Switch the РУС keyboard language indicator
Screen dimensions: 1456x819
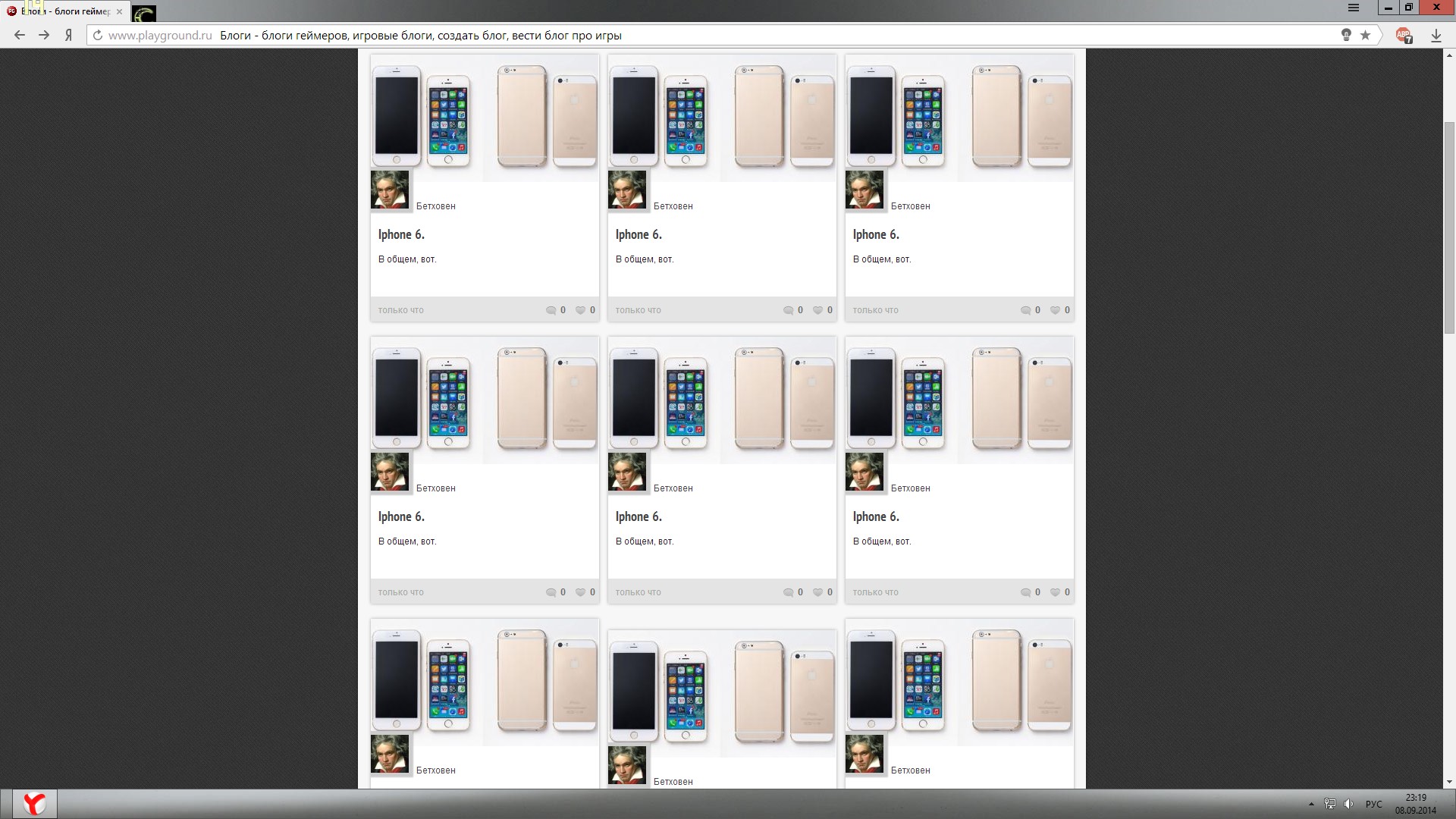1373,804
